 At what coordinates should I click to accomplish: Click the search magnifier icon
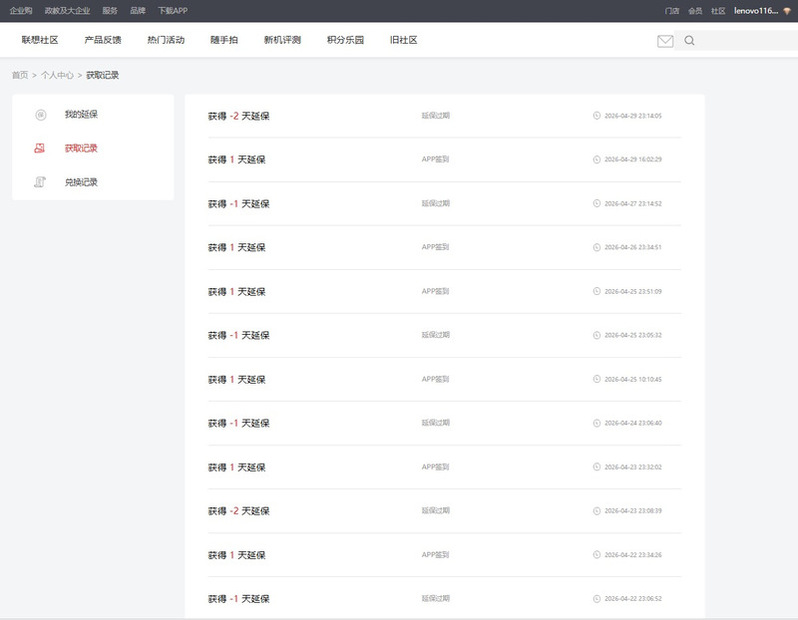point(689,41)
